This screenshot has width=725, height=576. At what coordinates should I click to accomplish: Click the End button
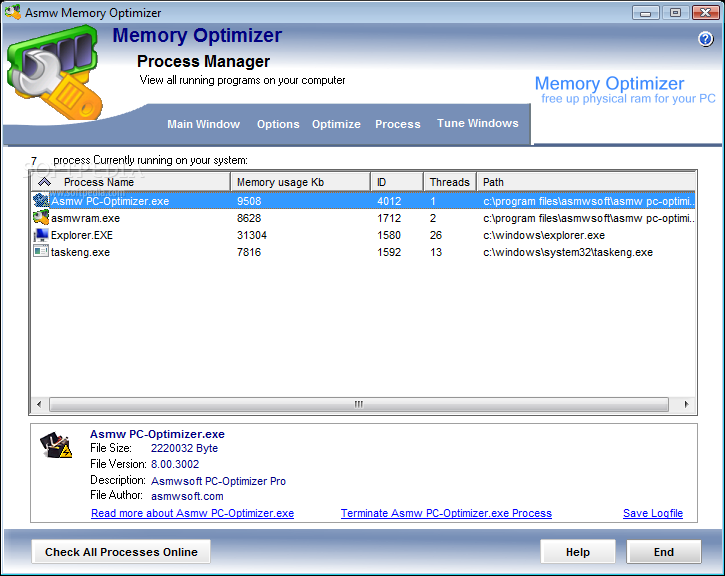(664, 552)
